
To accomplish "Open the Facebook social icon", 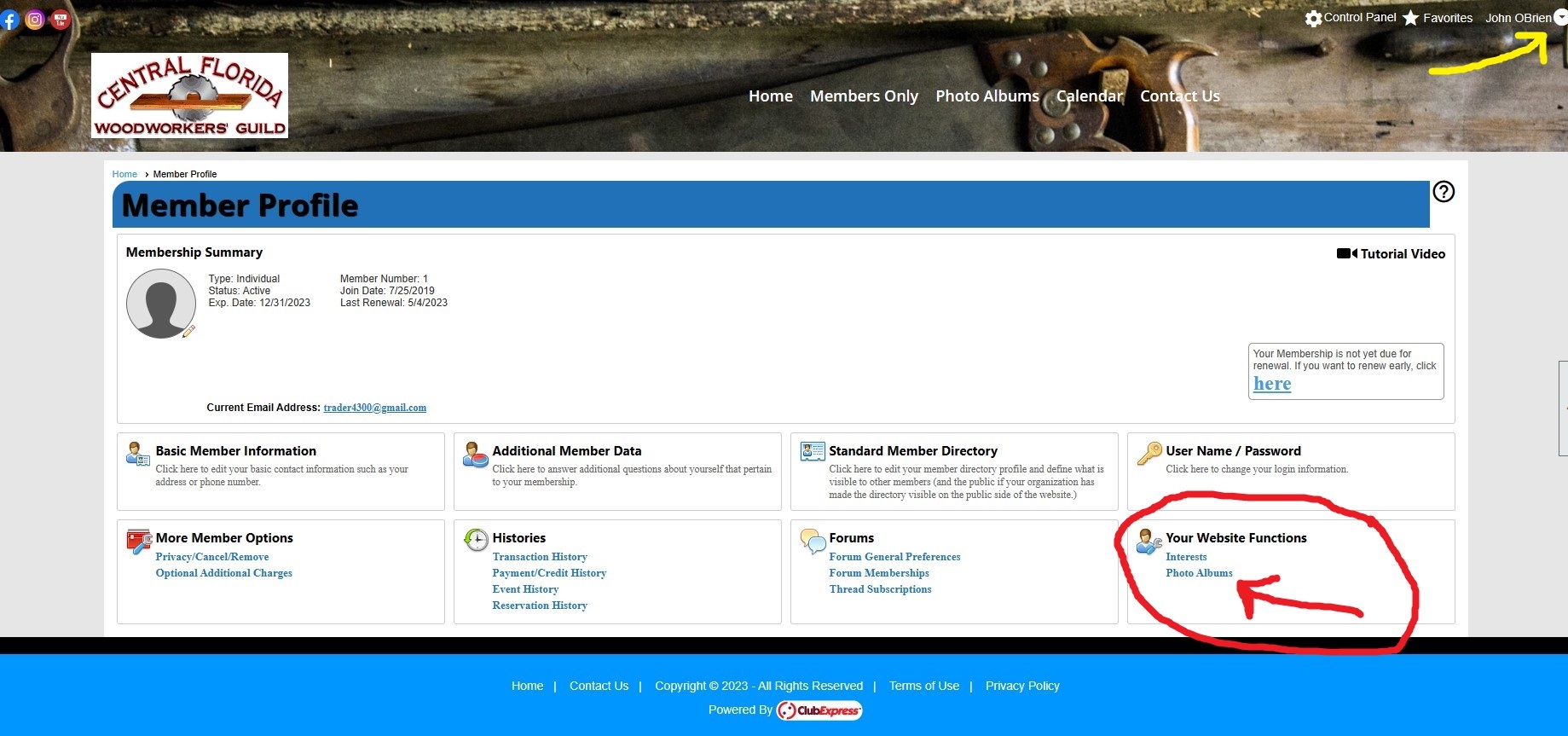I will click(x=9, y=20).
